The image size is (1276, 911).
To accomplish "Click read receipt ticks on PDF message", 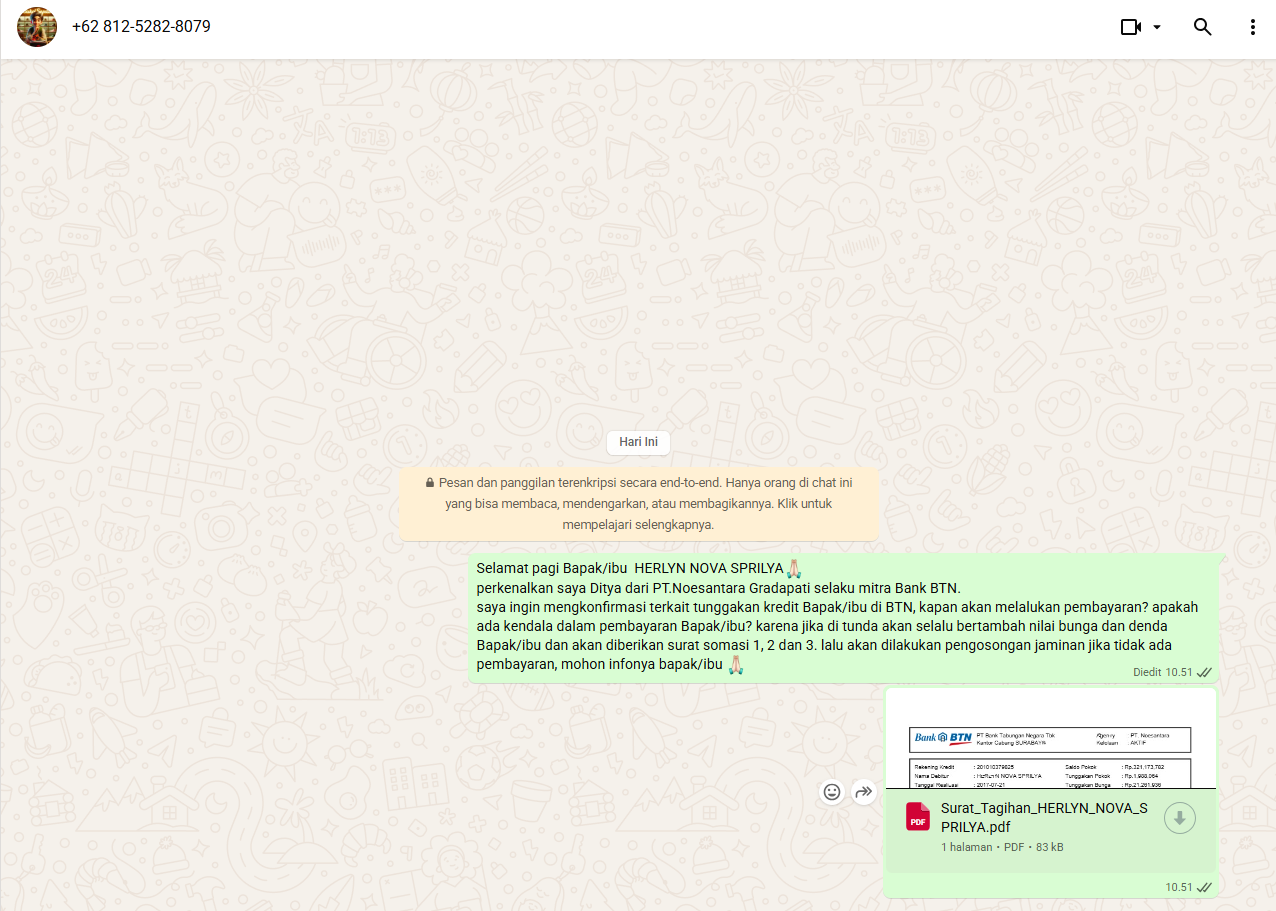I will [1204, 887].
